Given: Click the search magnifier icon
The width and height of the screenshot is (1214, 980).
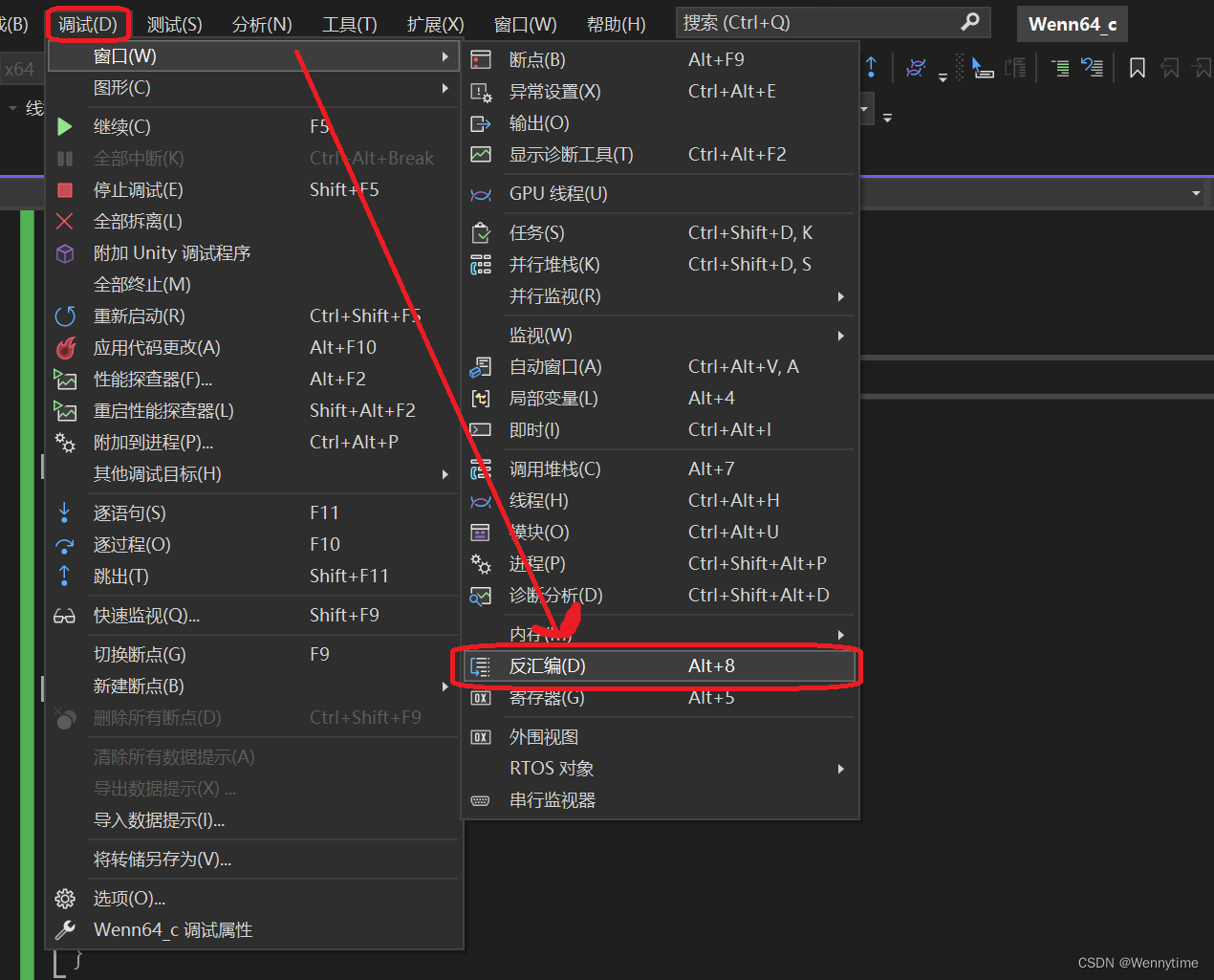Looking at the screenshot, I should pyautogui.click(x=970, y=21).
